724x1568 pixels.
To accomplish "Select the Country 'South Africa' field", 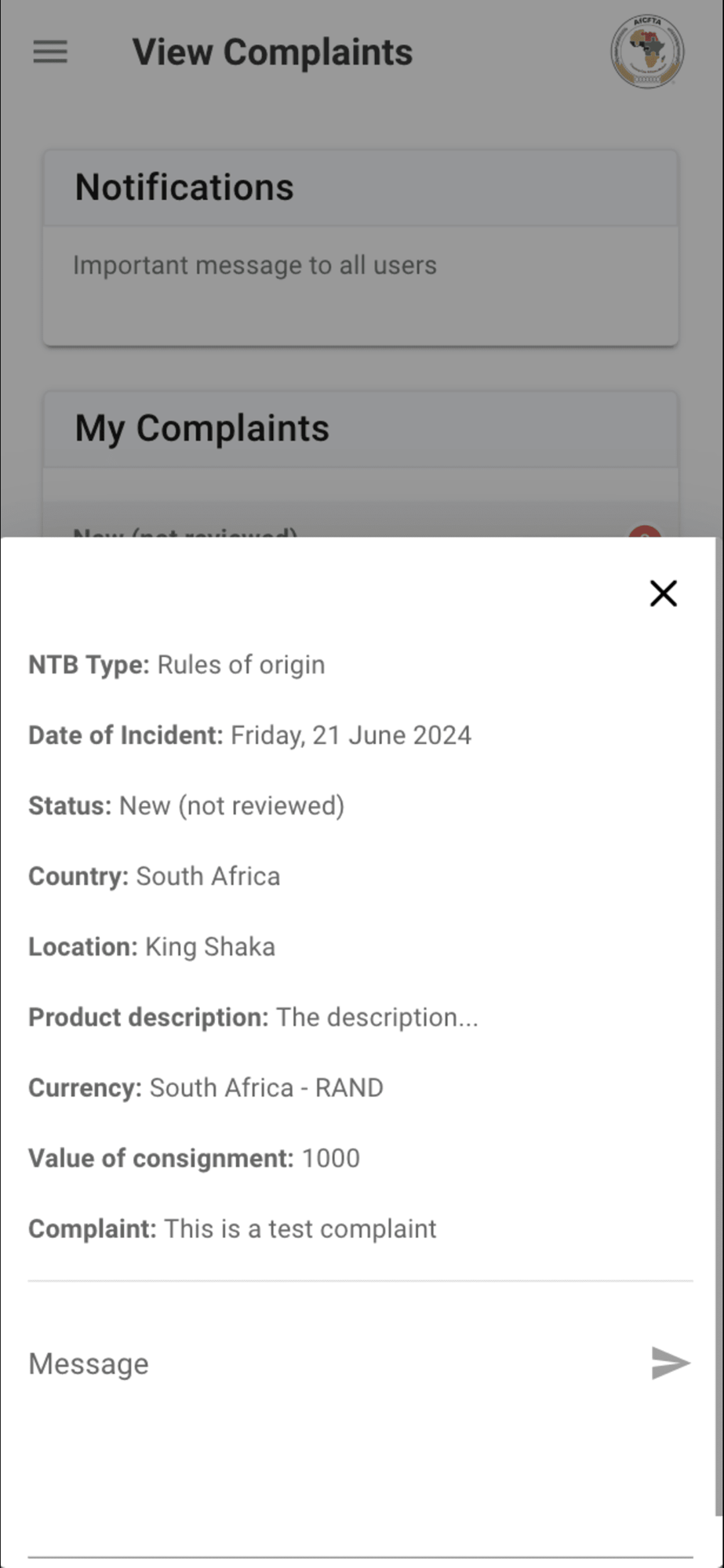I will [x=155, y=877].
